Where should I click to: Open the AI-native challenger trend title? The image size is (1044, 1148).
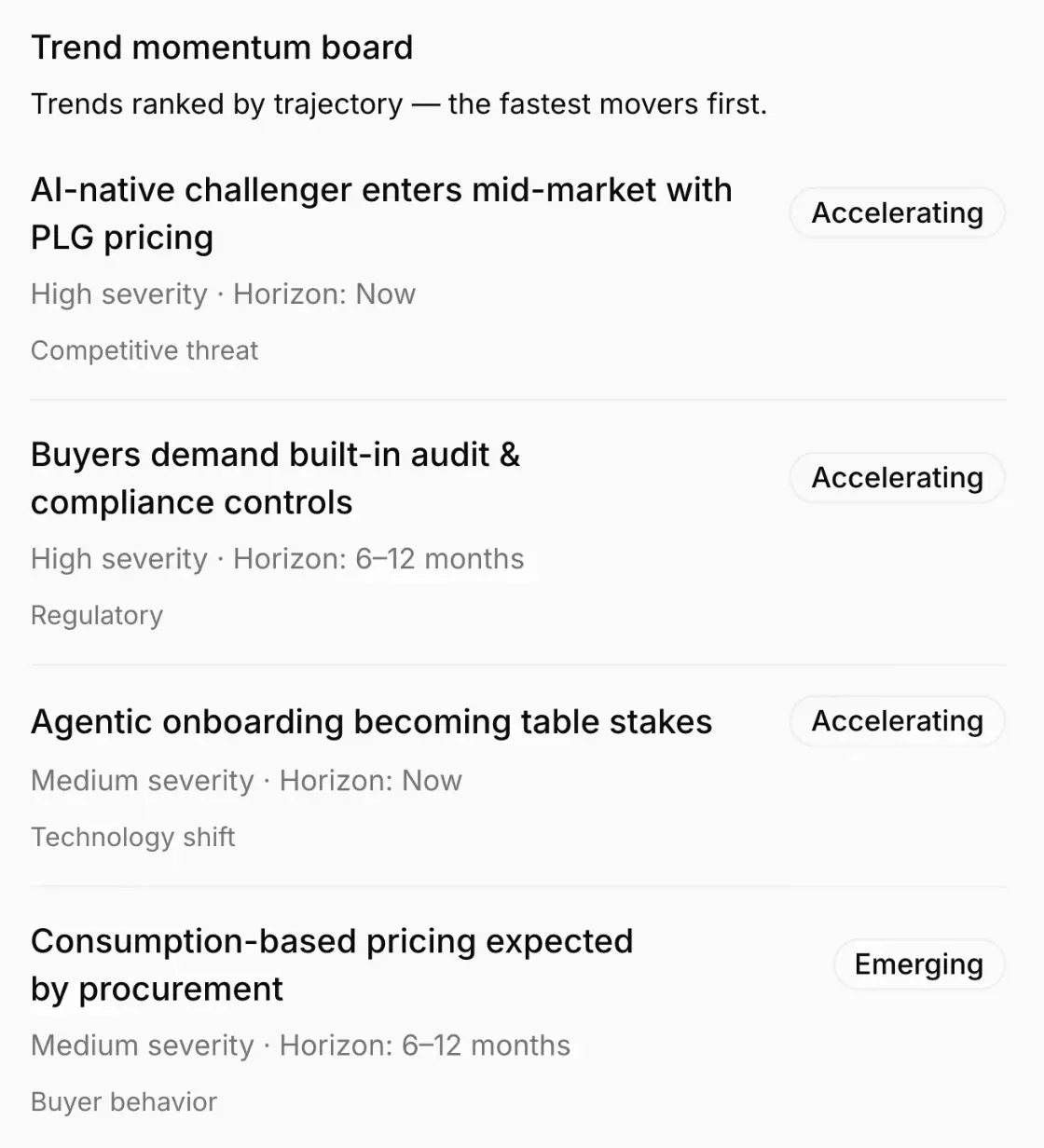(381, 213)
